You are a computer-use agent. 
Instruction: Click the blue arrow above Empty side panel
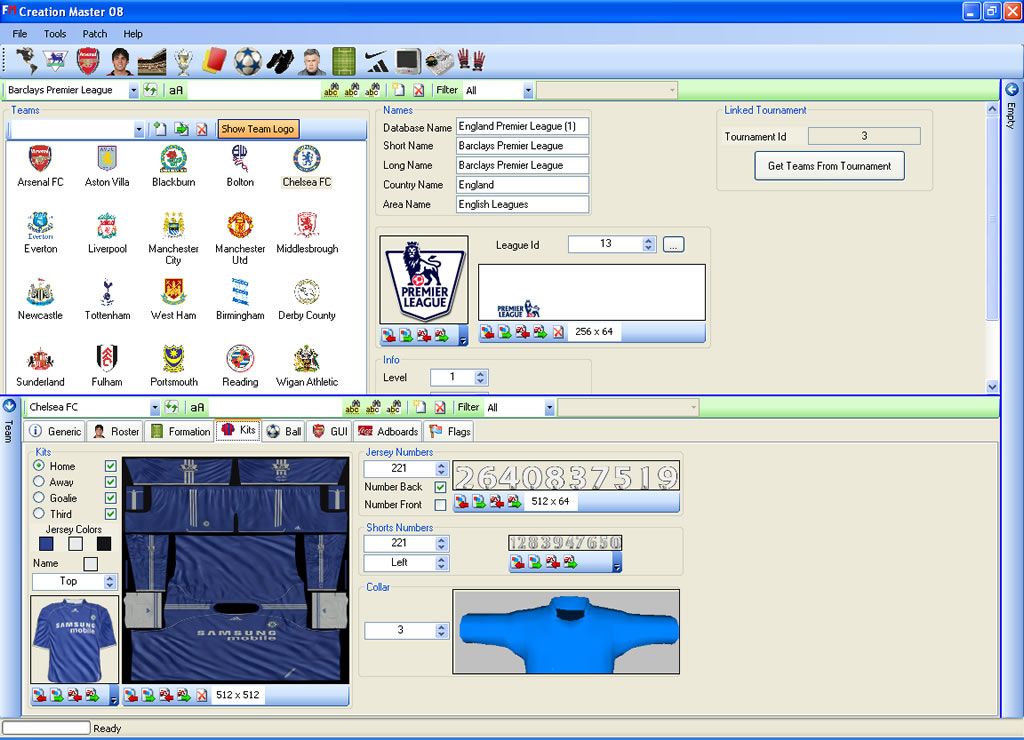point(1012,89)
